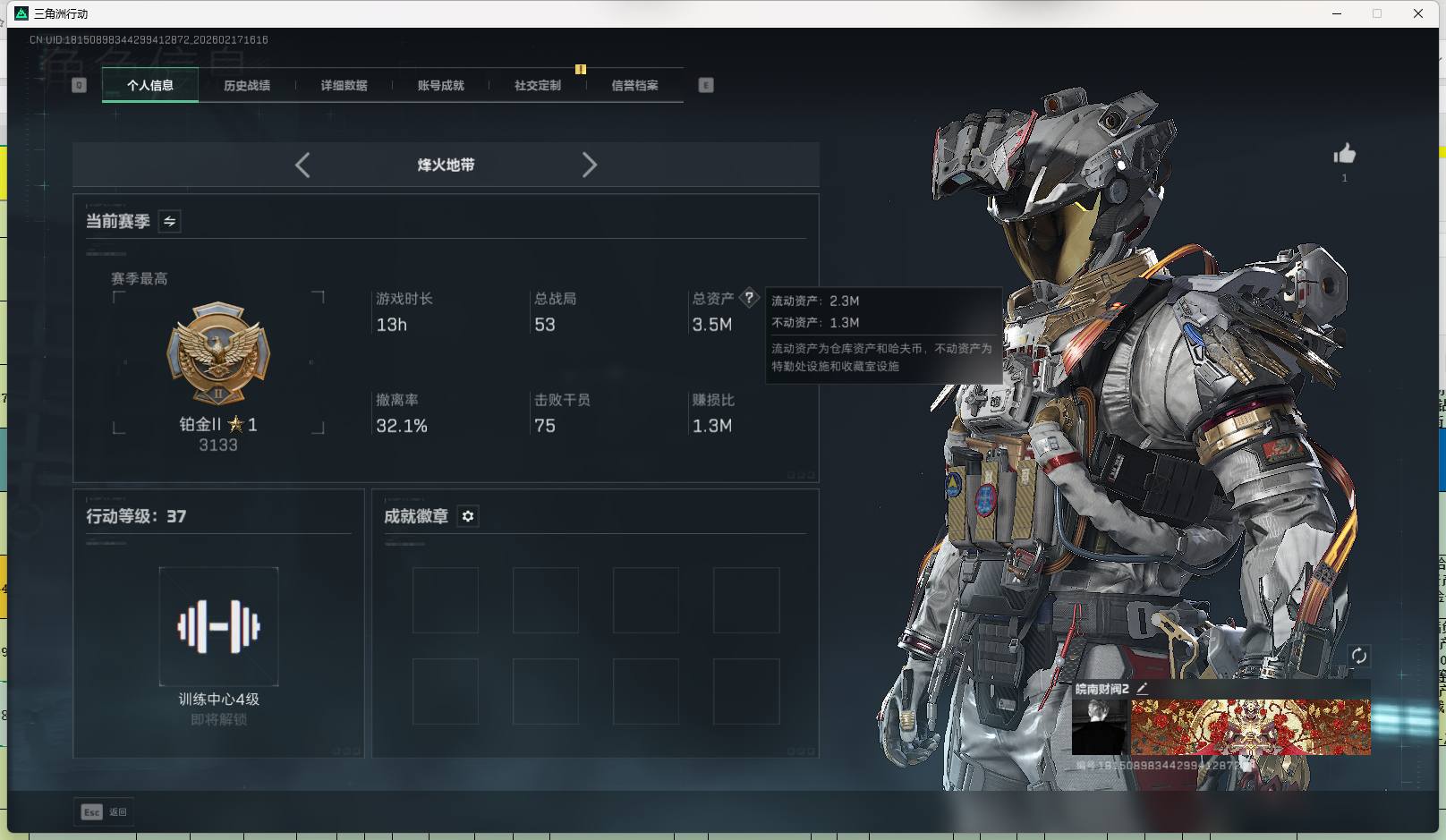Screen dimensions: 1446x840
Task: Edit the name 皖南财阀2 with pencil icon
Action: click(1142, 689)
